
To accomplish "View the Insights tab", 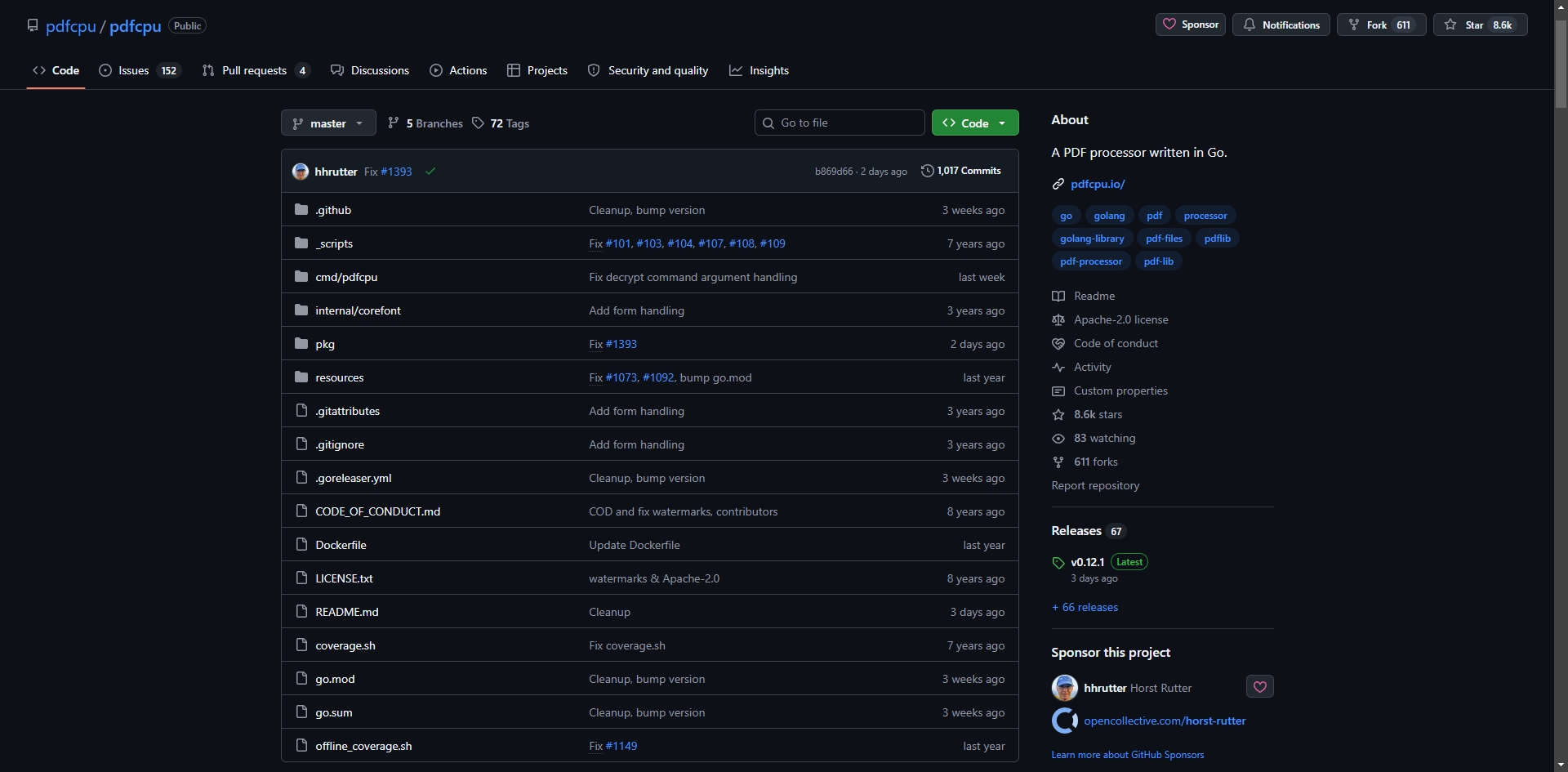I will [759, 70].
